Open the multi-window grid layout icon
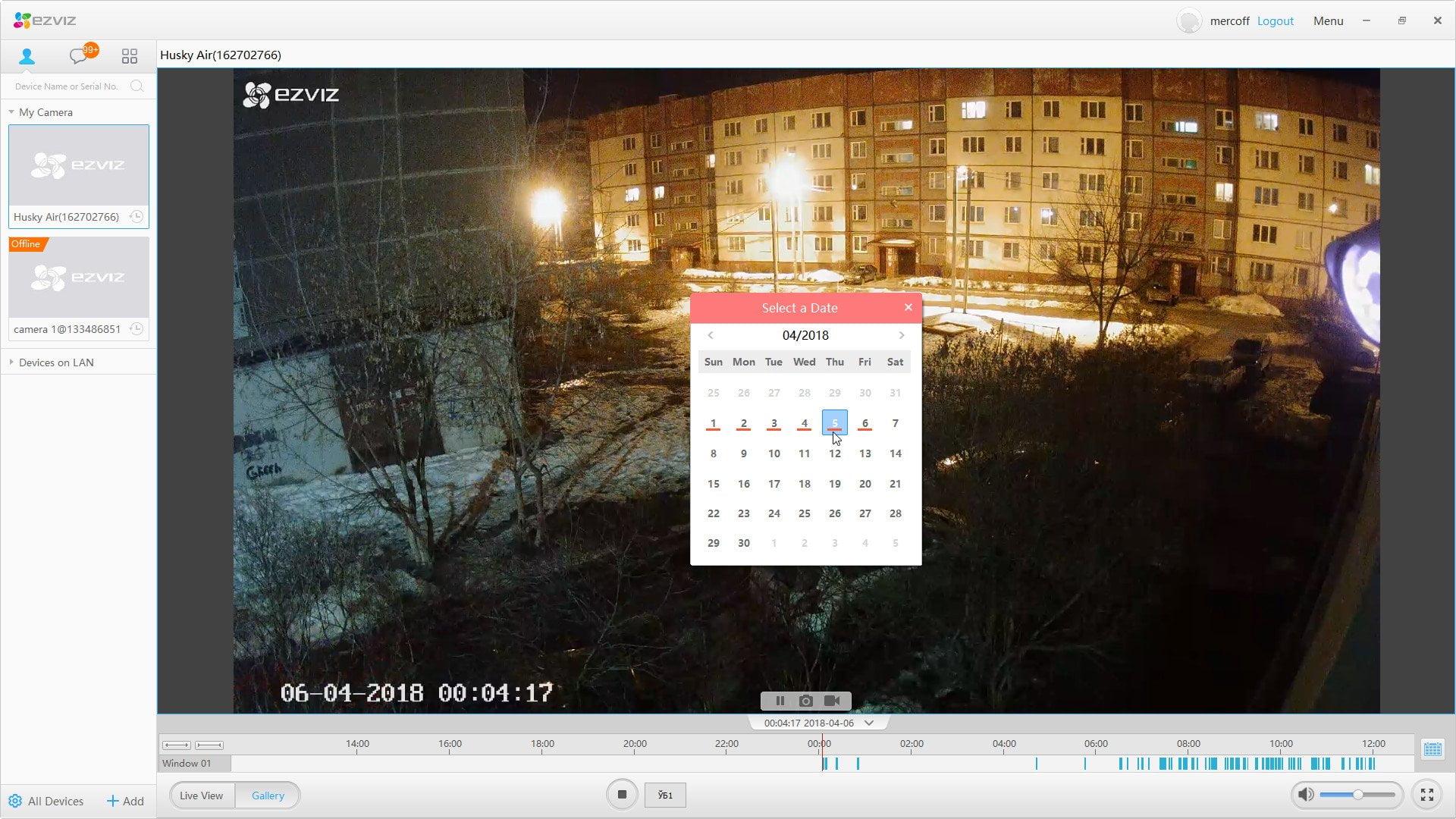Image resolution: width=1456 pixels, height=819 pixels. click(130, 56)
